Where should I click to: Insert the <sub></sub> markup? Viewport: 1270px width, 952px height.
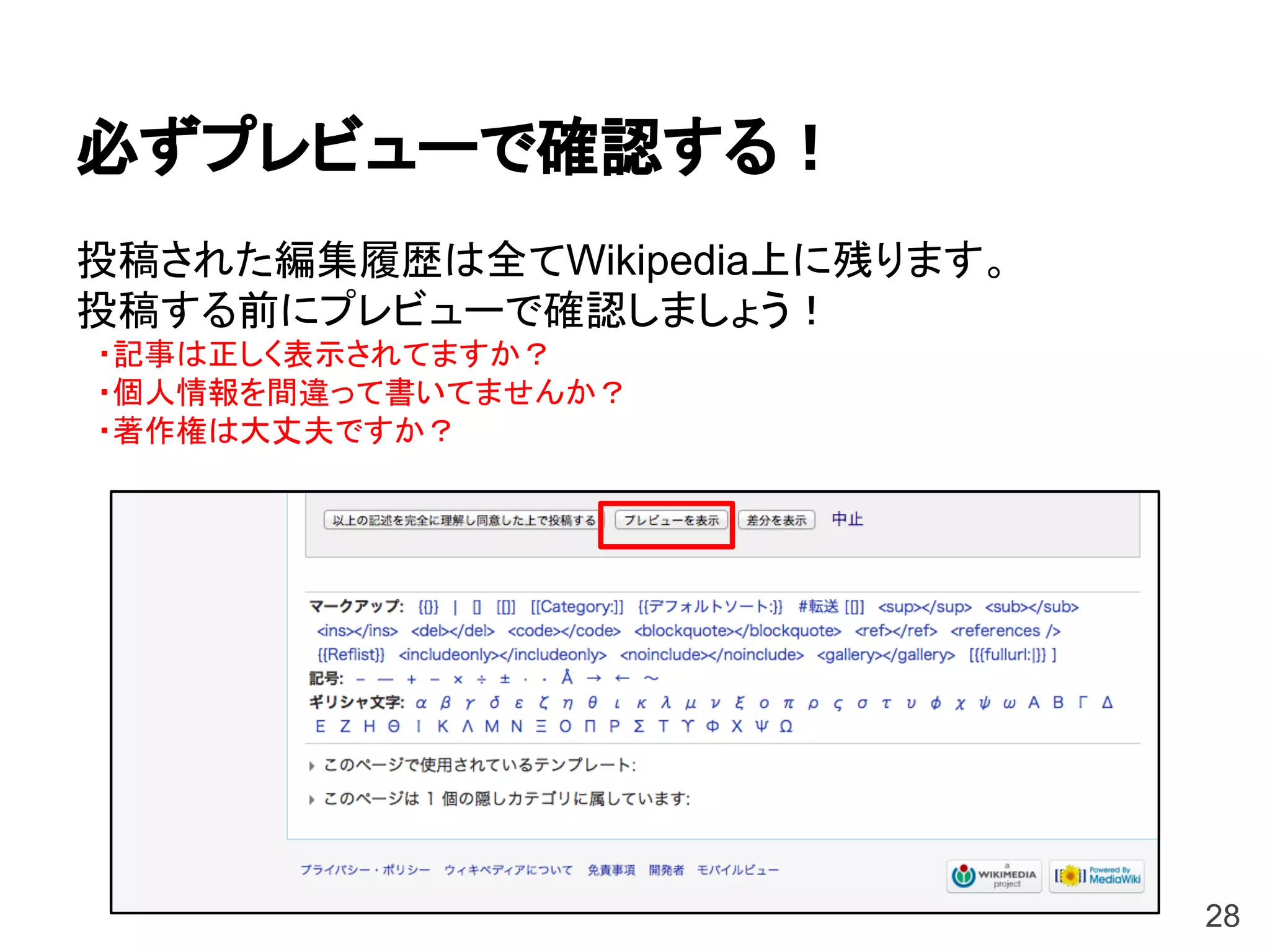click(x=1032, y=607)
